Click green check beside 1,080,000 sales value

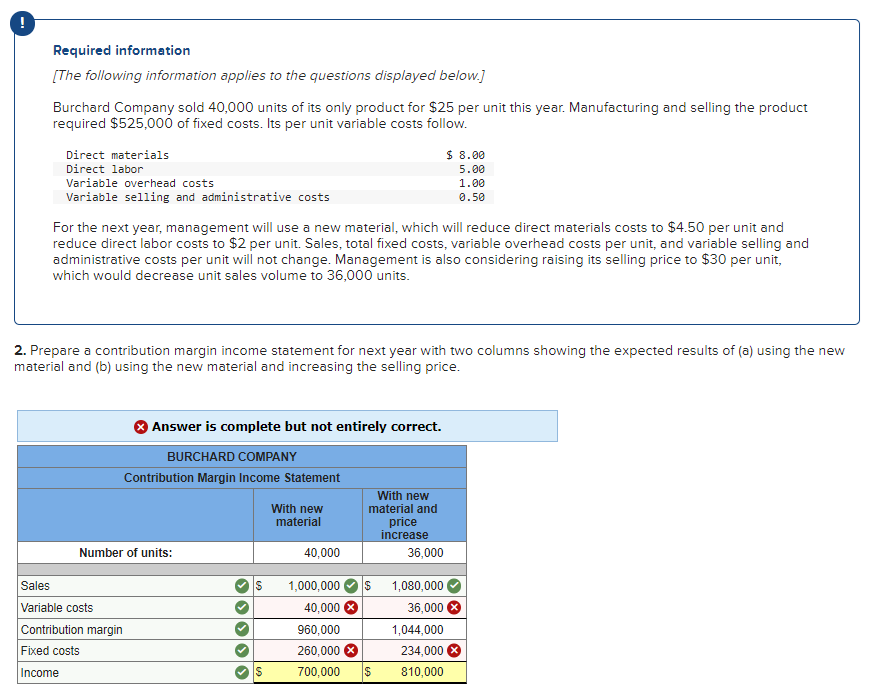[454, 586]
